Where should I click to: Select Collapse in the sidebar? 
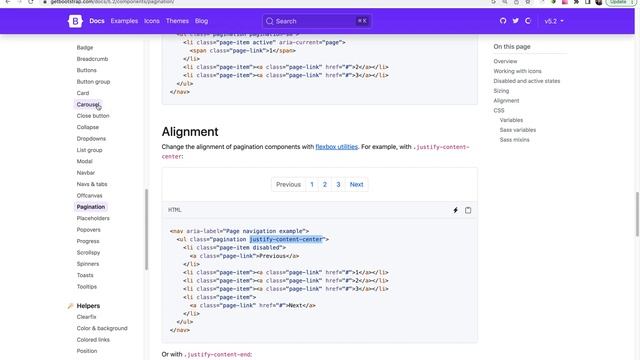point(88,127)
